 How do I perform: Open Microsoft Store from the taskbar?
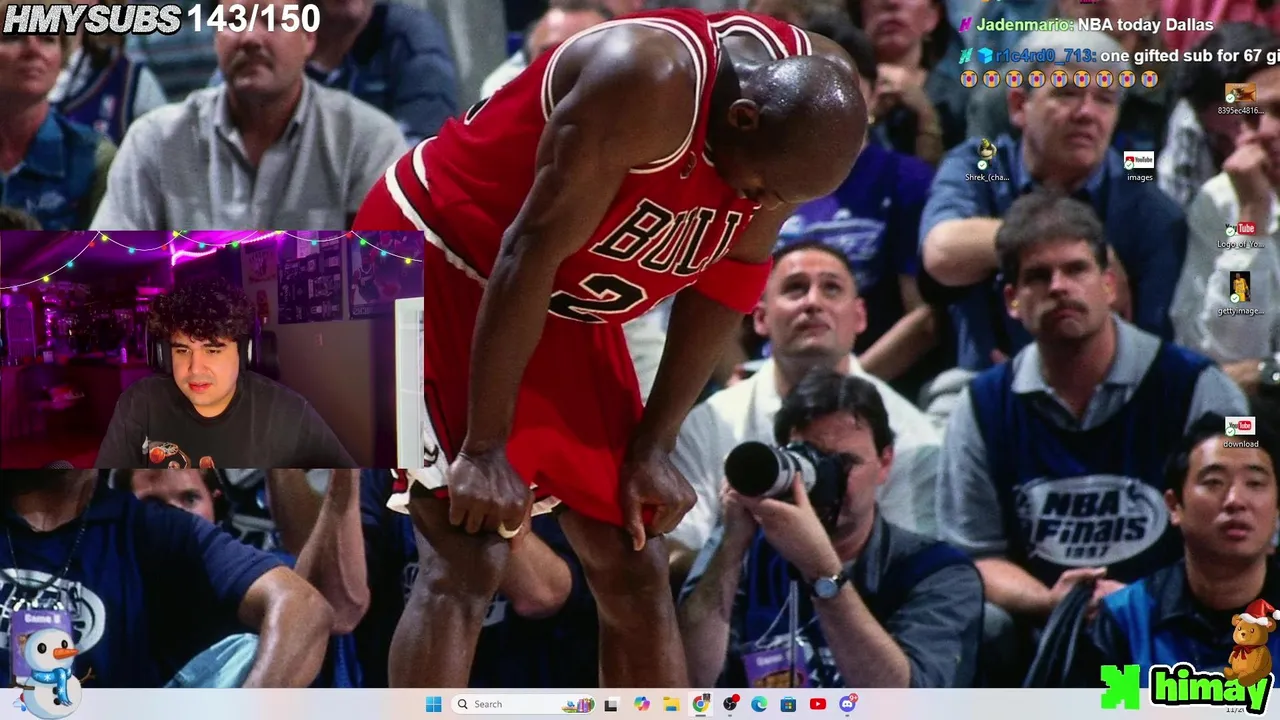pos(789,704)
